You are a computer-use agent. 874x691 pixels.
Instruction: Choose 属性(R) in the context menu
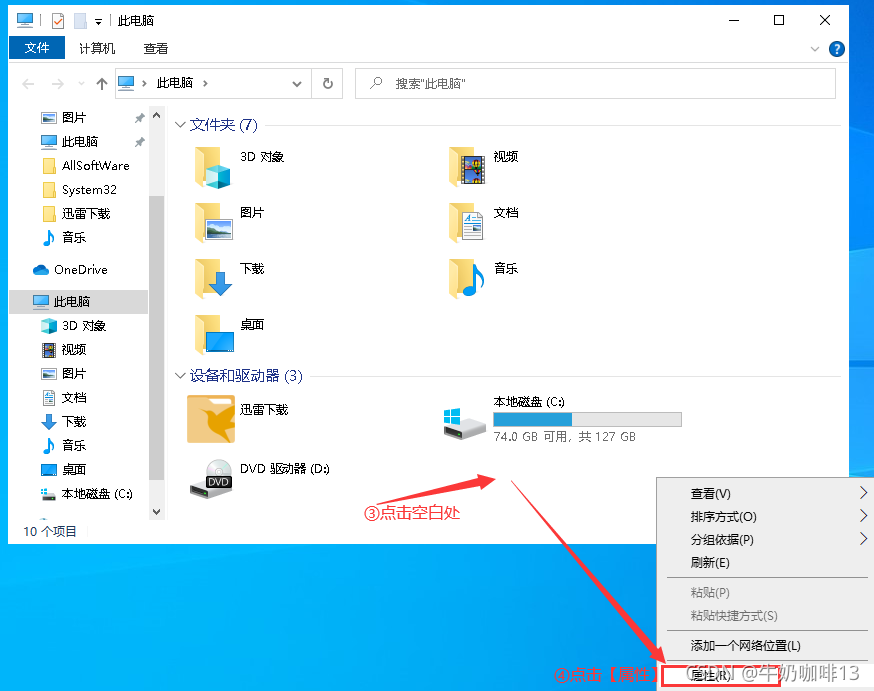[x=764, y=675]
